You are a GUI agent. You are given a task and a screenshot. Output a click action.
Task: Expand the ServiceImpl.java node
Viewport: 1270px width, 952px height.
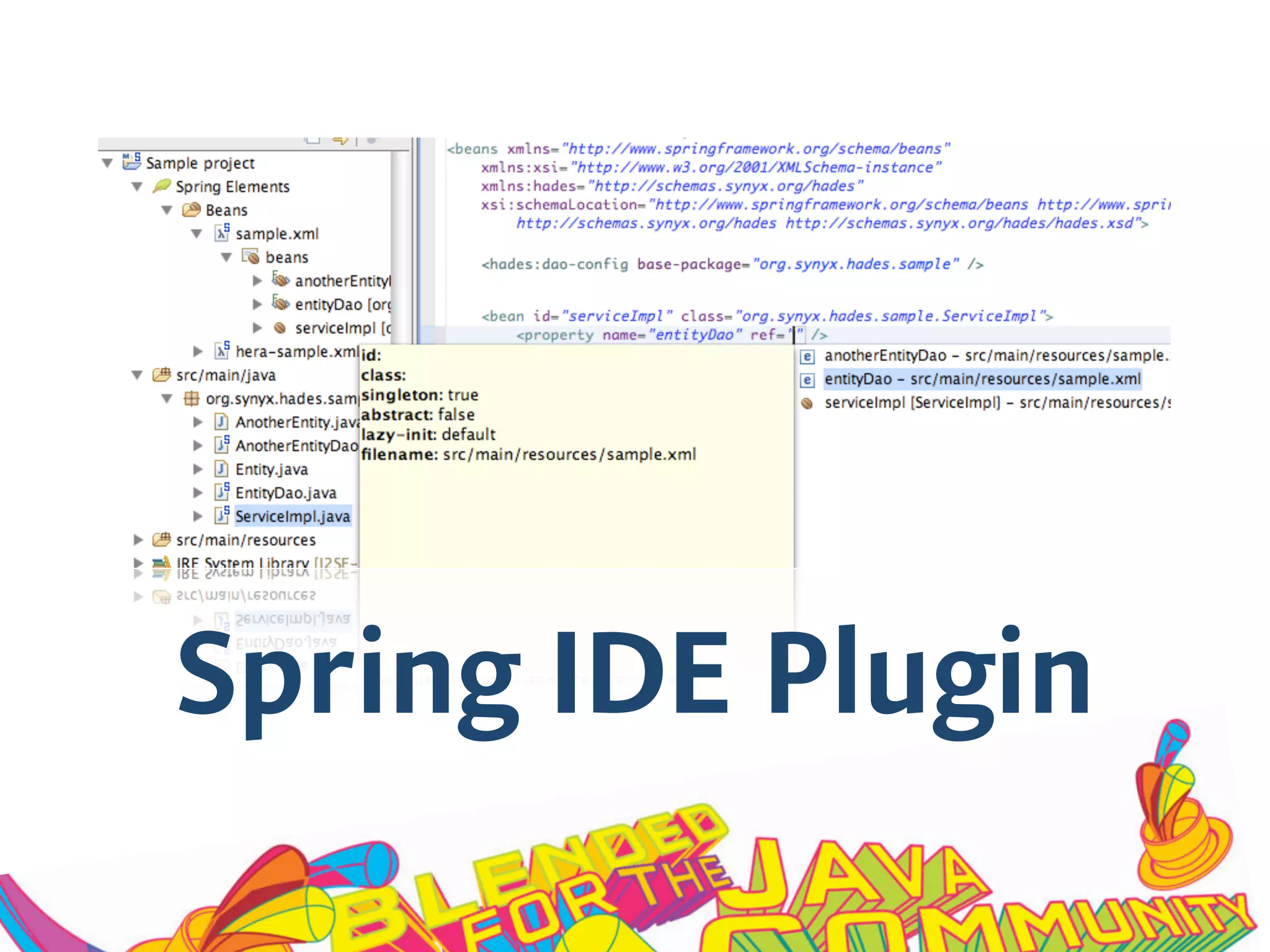(x=198, y=516)
